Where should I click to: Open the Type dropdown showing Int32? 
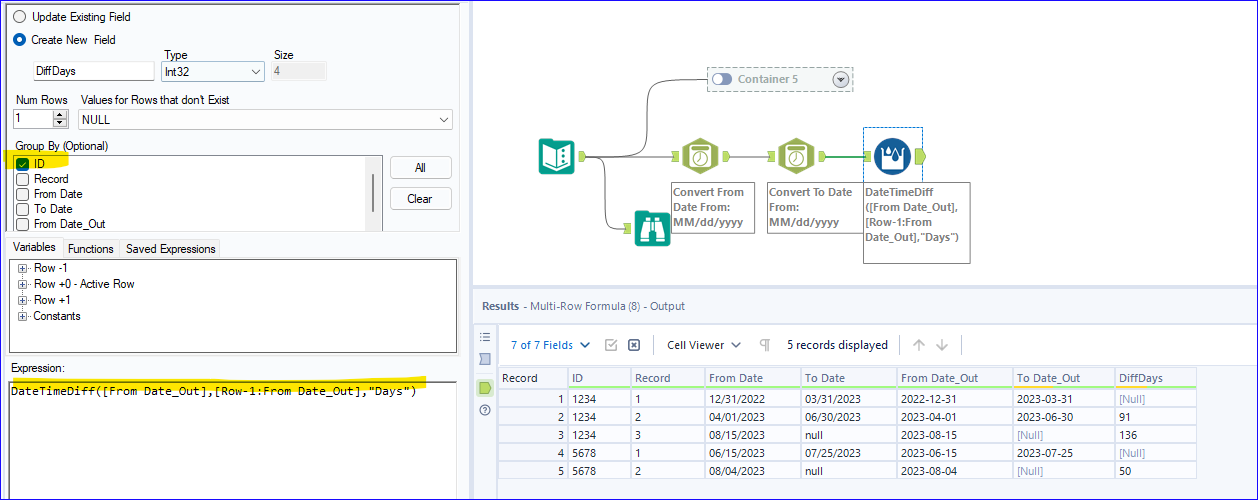click(x=212, y=72)
